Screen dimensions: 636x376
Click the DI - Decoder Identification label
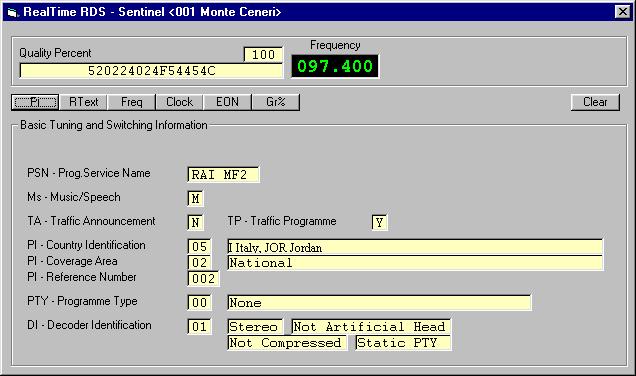[89, 325]
